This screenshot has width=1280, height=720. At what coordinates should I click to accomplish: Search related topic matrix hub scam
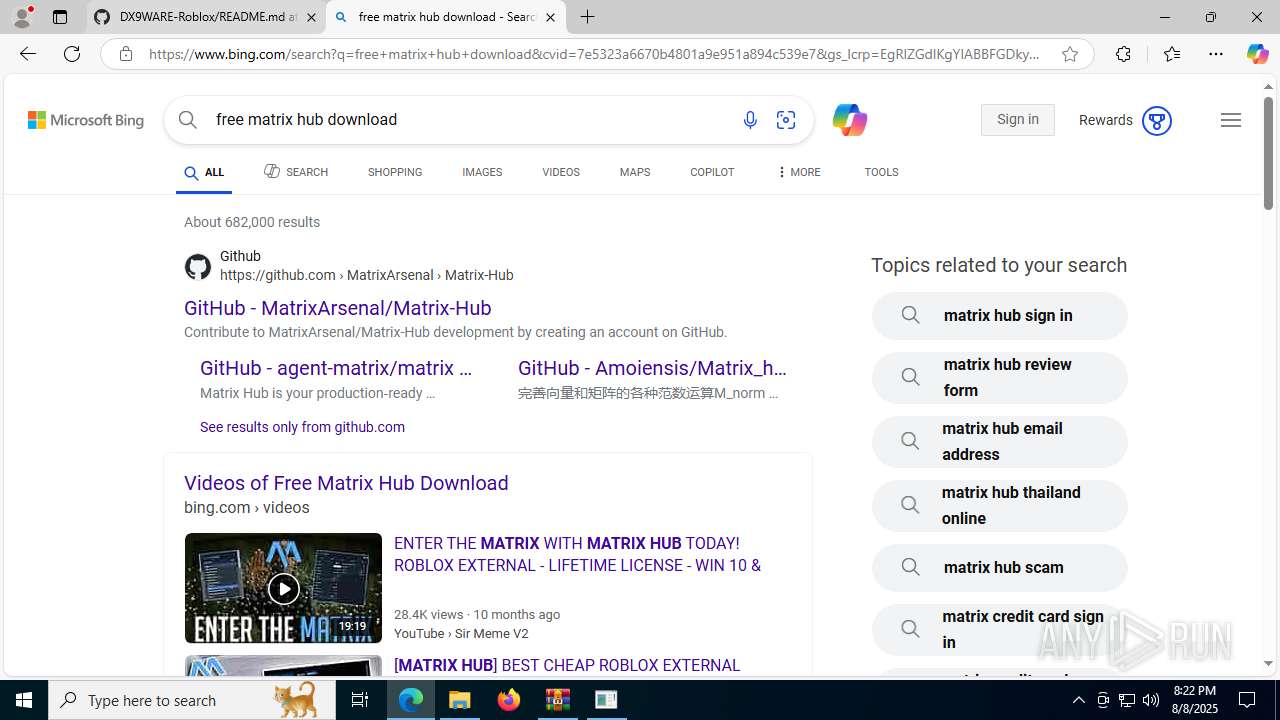999,568
